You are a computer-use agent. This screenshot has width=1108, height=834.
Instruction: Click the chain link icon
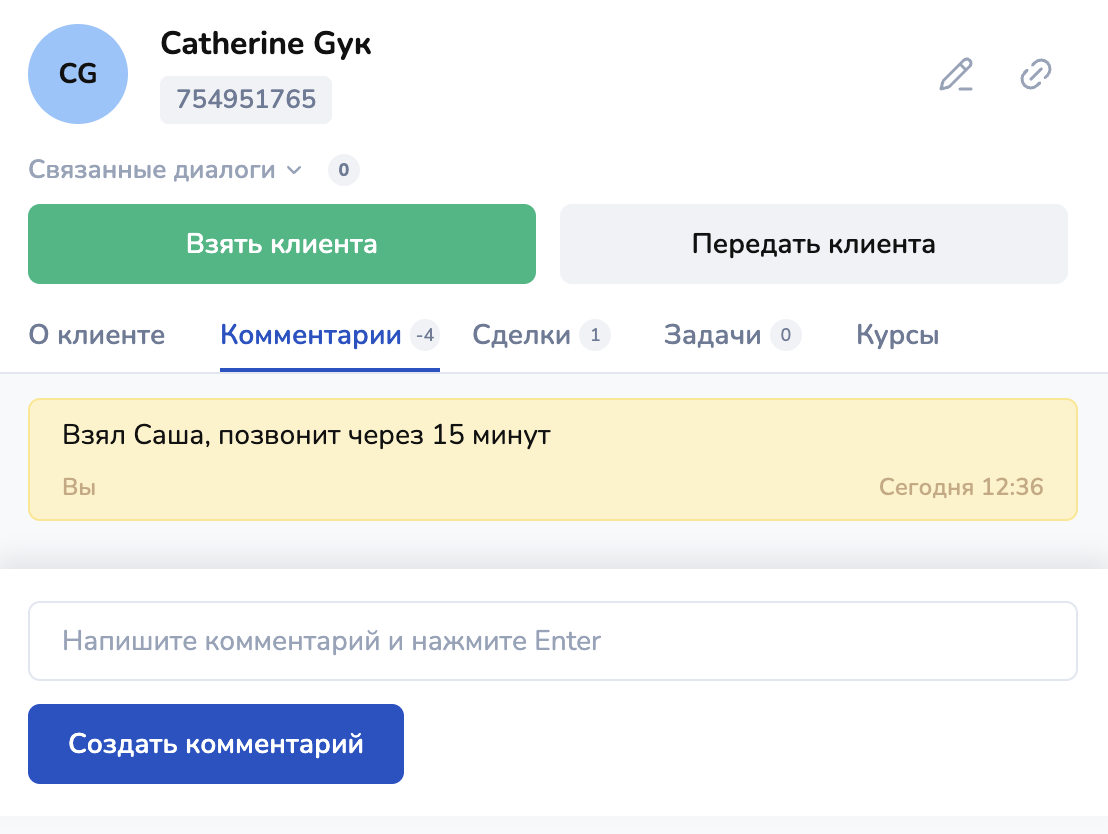coord(1035,75)
